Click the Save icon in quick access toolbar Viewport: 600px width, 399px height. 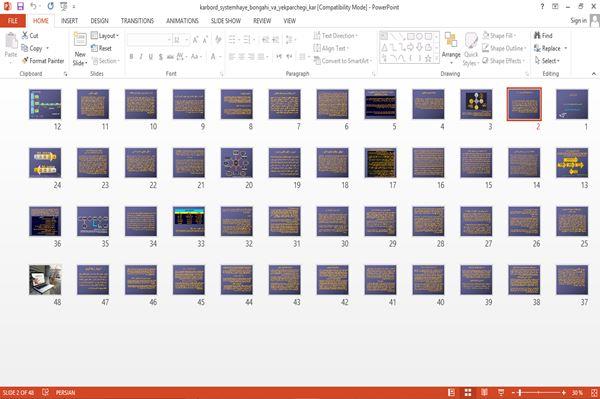[x=20, y=6]
